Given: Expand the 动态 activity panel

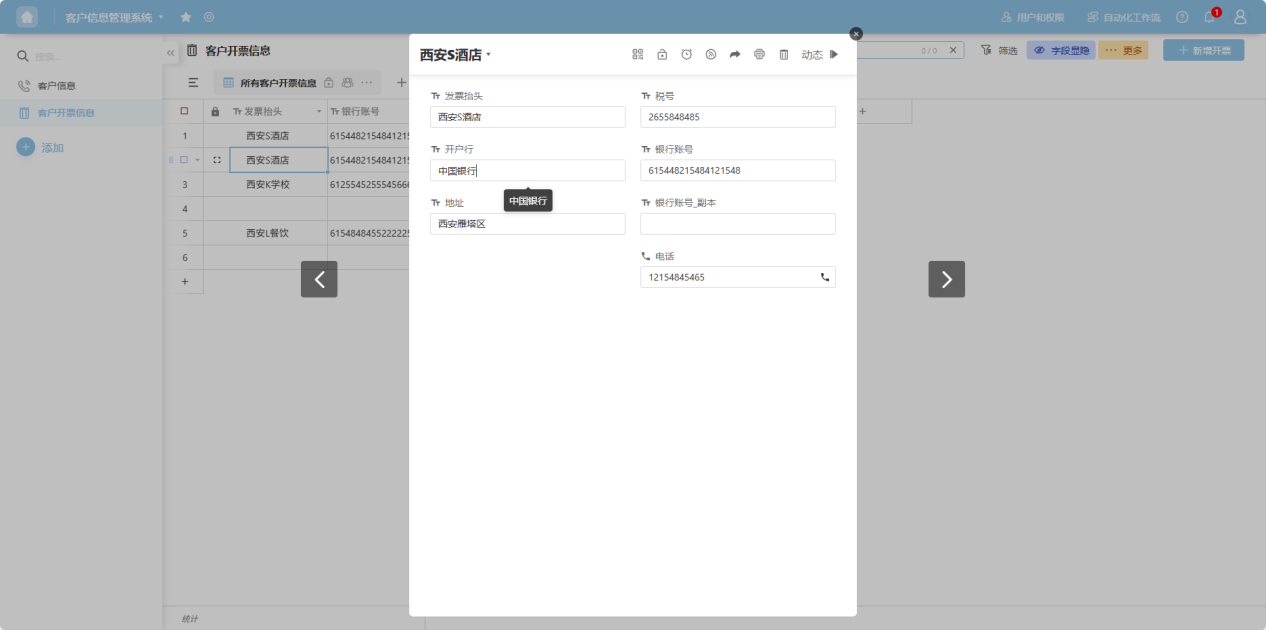Looking at the screenshot, I should (820, 54).
